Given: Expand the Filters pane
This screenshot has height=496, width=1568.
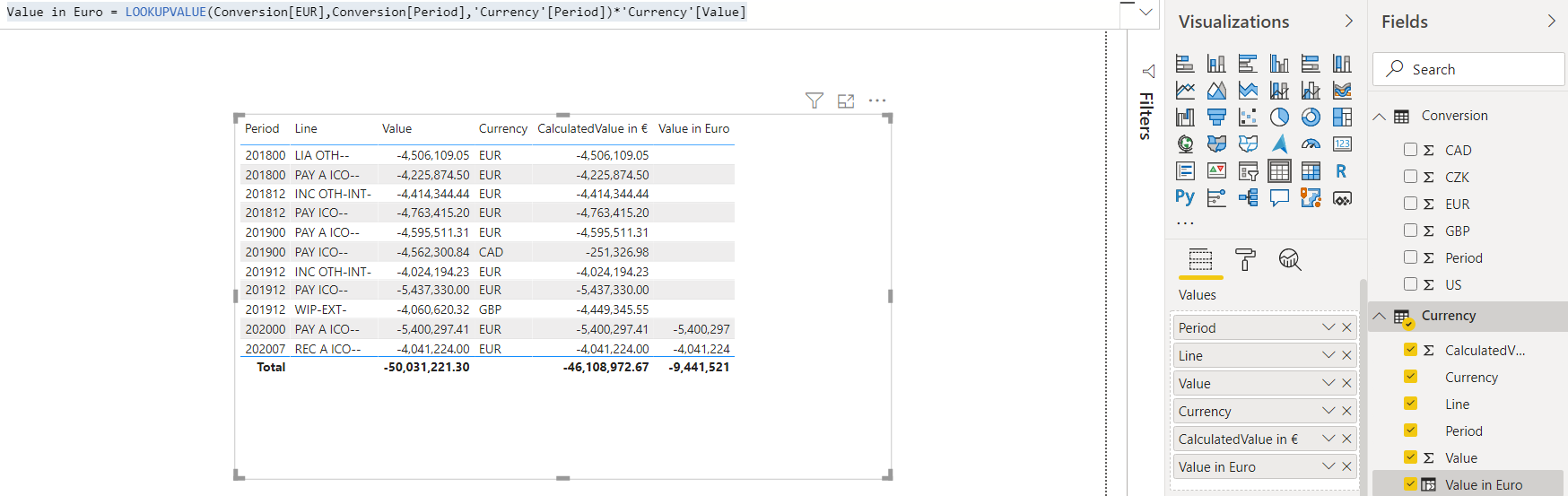Looking at the screenshot, I should (x=1148, y=71).
